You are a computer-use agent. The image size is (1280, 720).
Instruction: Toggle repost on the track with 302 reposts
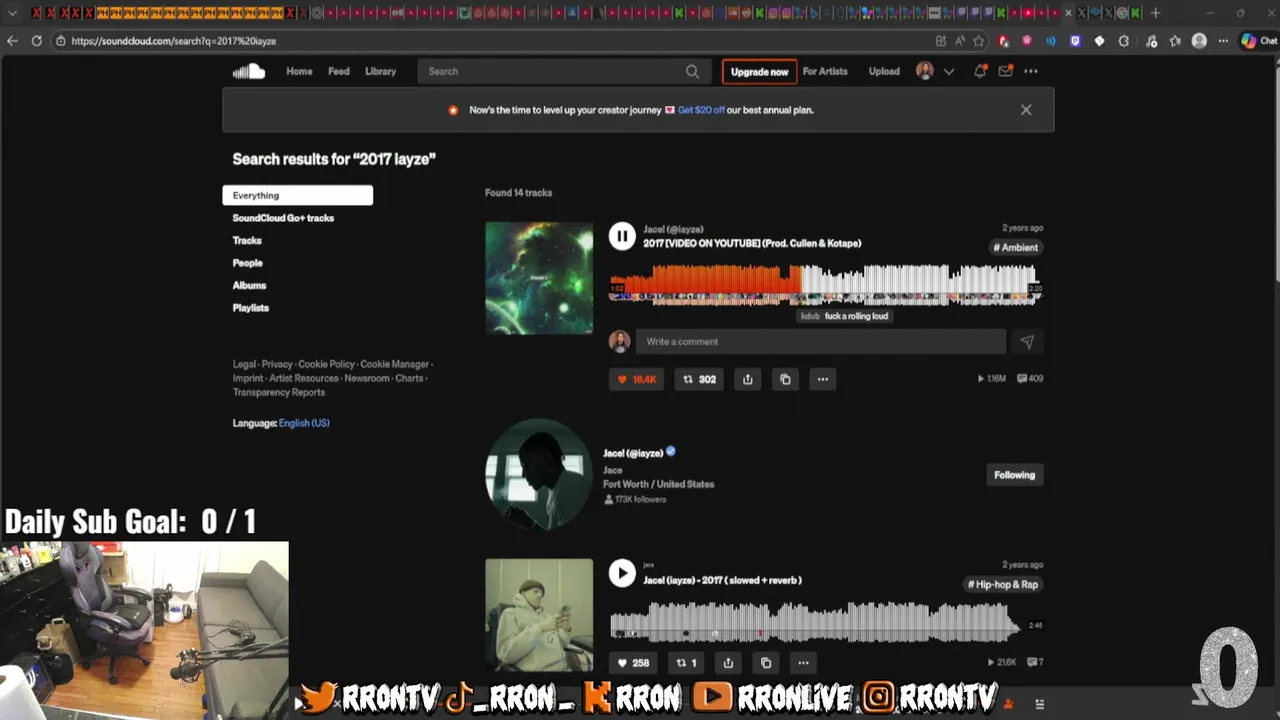pyautogui.click(x=699, y=379)
